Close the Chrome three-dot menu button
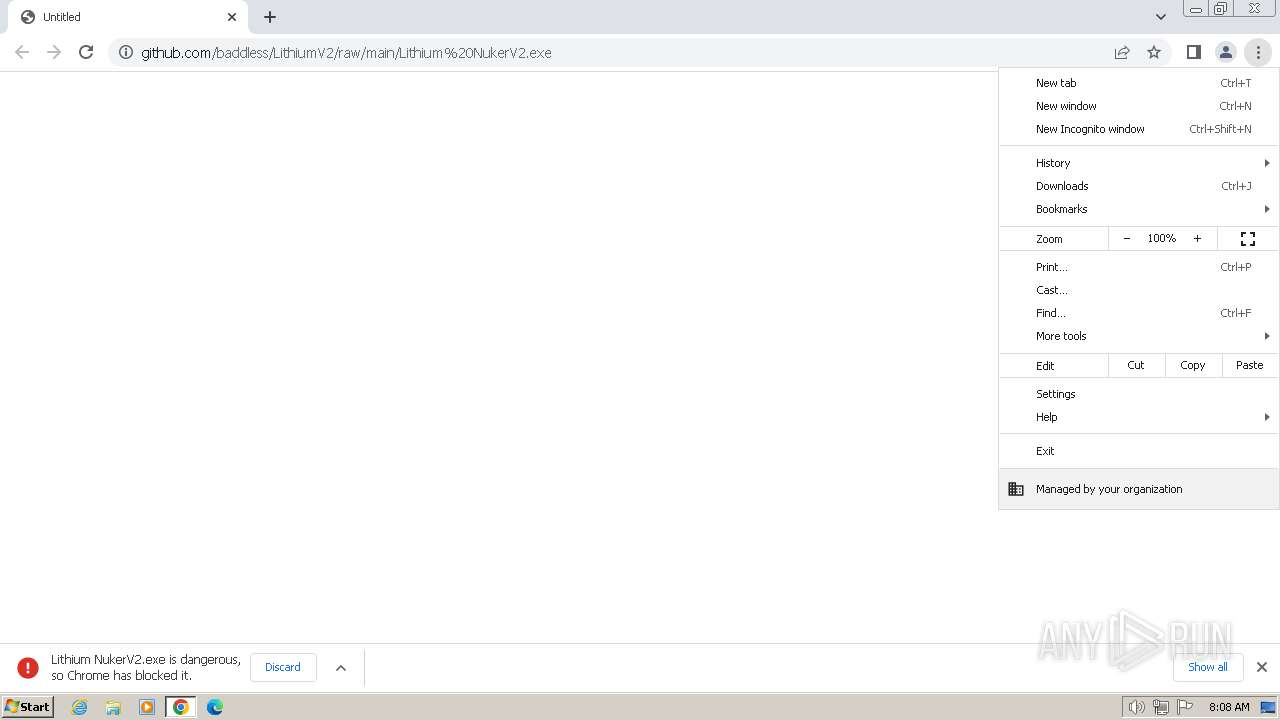 pos(1258,52)
